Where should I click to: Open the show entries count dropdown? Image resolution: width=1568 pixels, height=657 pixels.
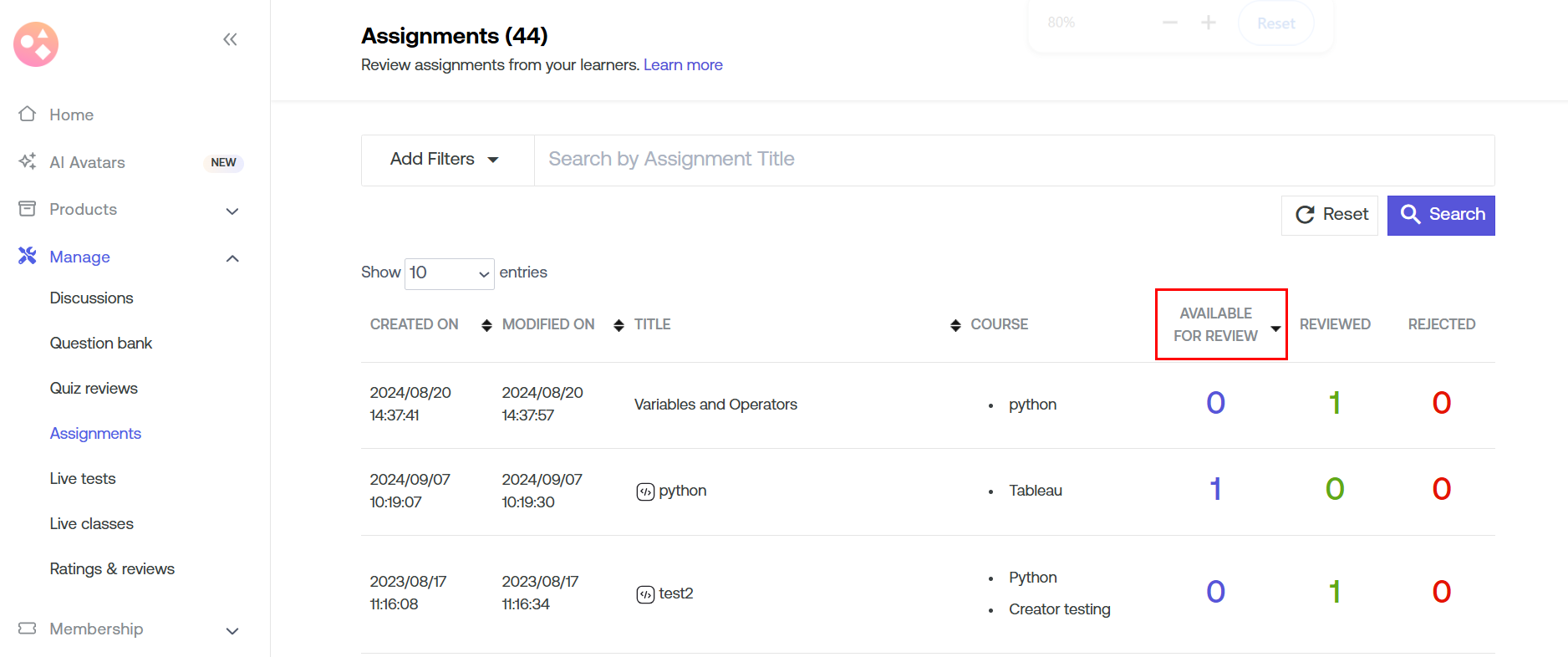point(449,273)
